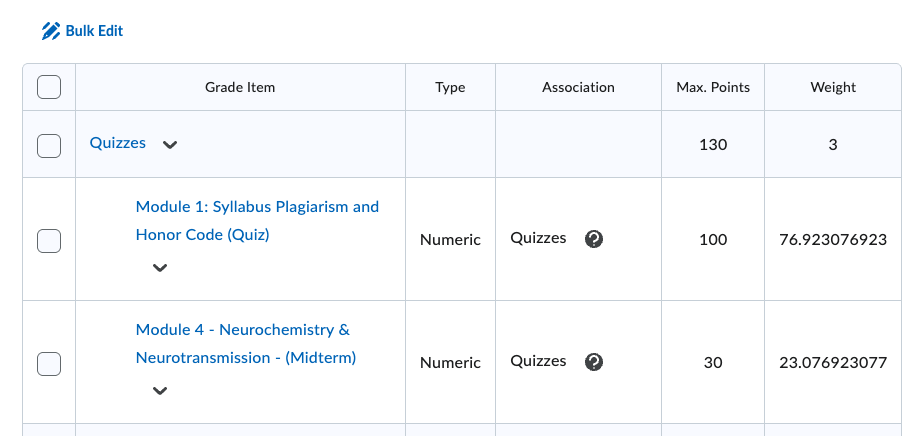Click the Weight column header
913x436 pixels.
(x=833, y=87)
